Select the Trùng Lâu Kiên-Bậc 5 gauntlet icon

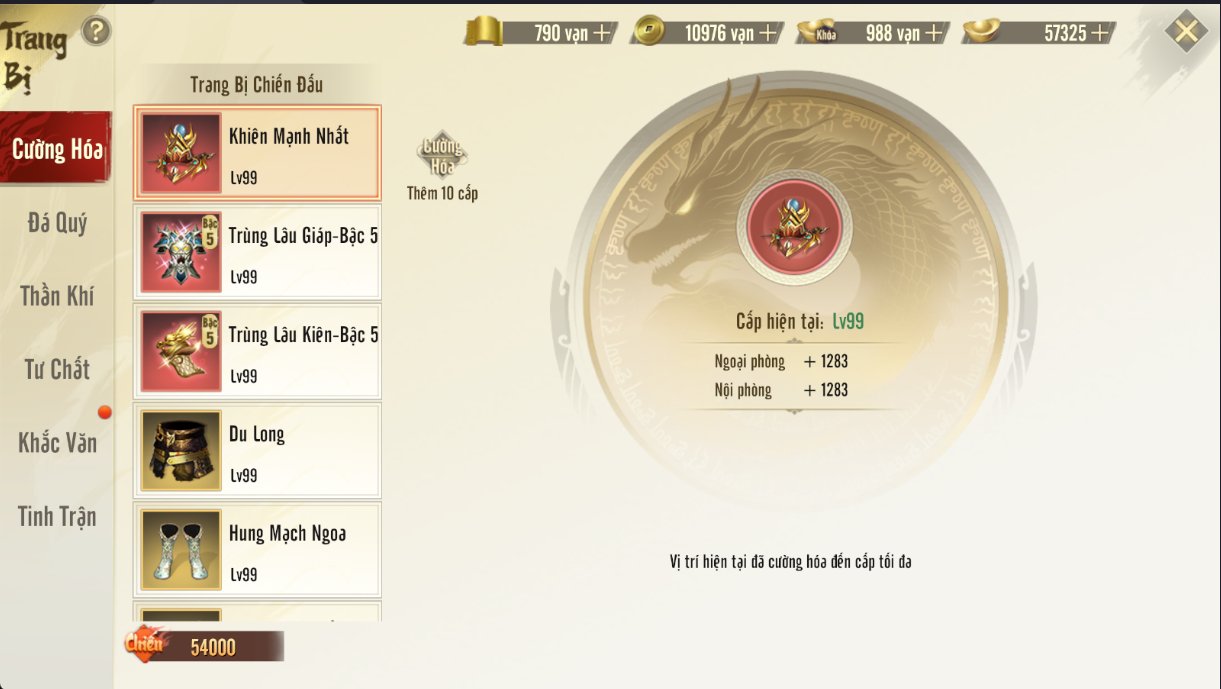click(x=181, y=351)
